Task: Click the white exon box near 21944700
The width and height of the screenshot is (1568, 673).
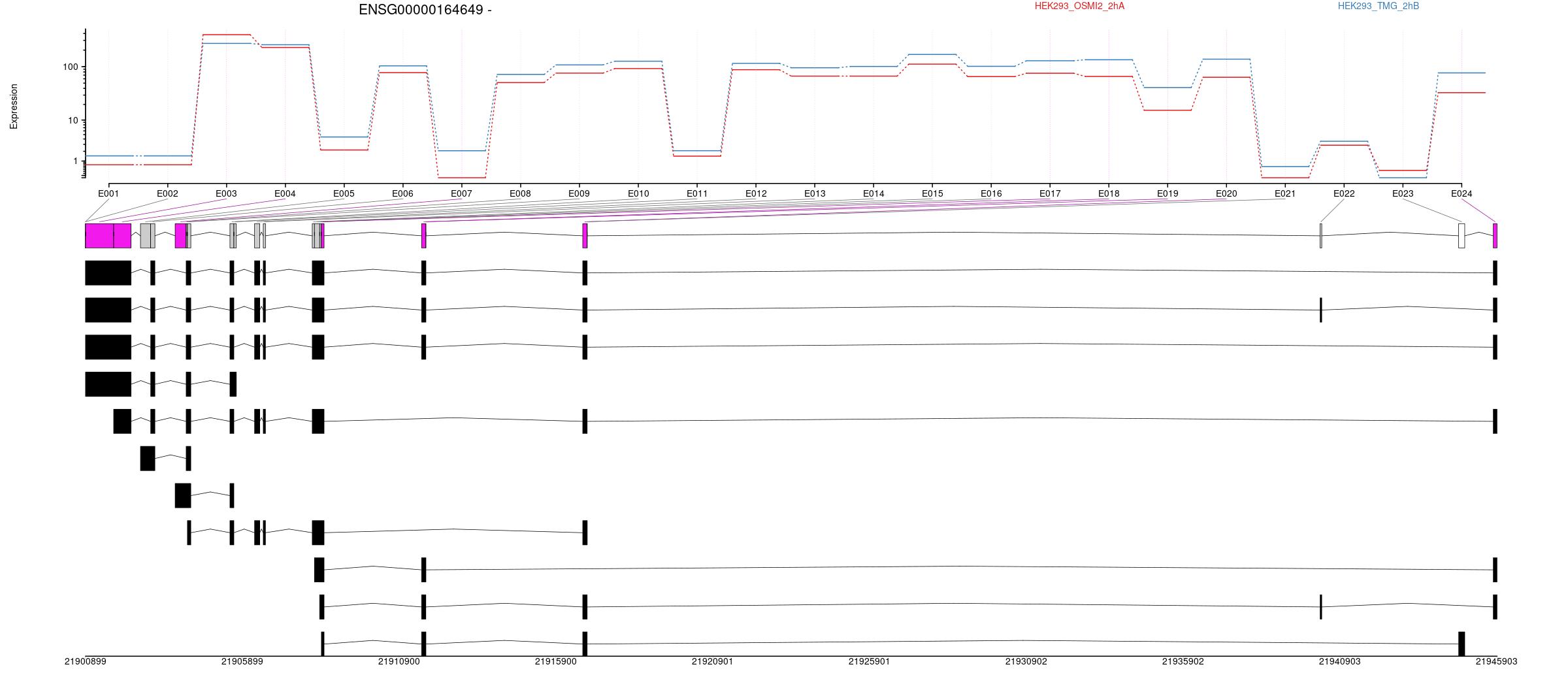Action: [1462, 236]
